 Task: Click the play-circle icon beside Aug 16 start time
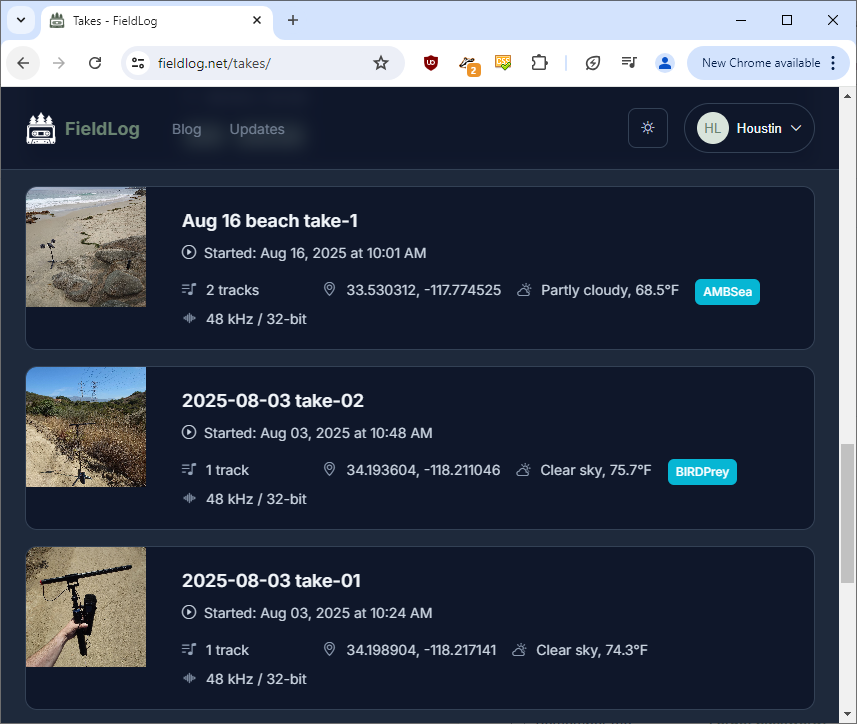click(x=189, y=252)
